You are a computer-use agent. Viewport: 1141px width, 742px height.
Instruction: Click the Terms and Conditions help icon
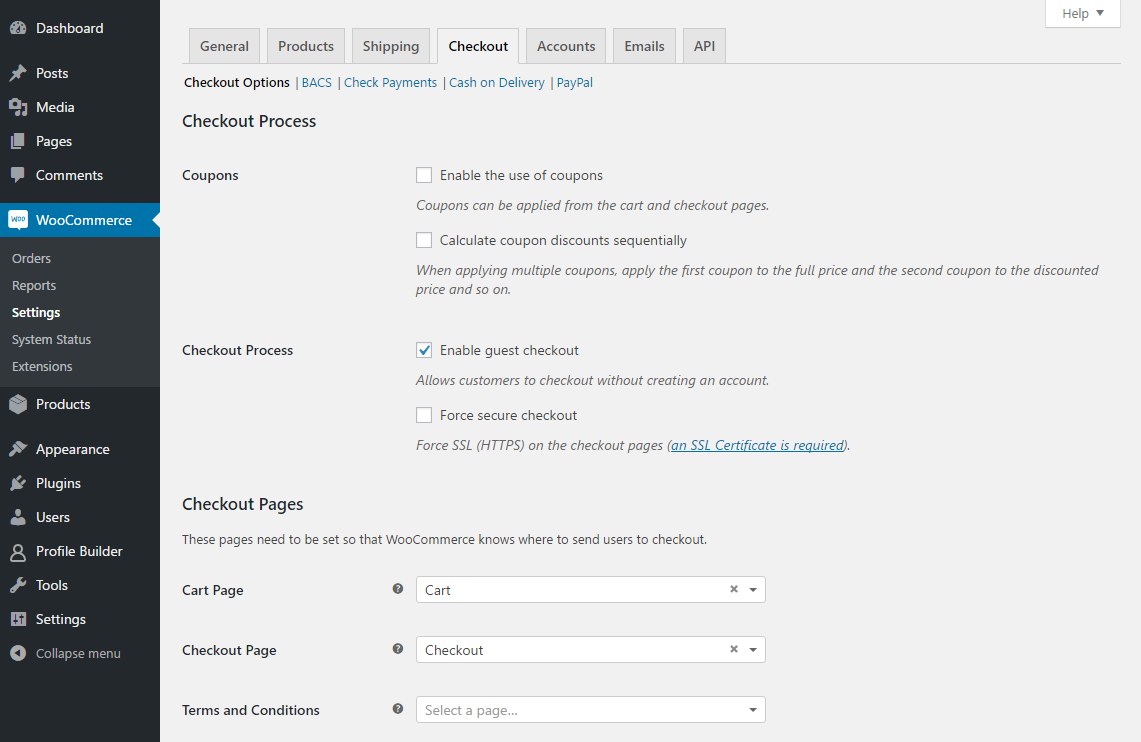pyautogui.click(x=398, y=709)
